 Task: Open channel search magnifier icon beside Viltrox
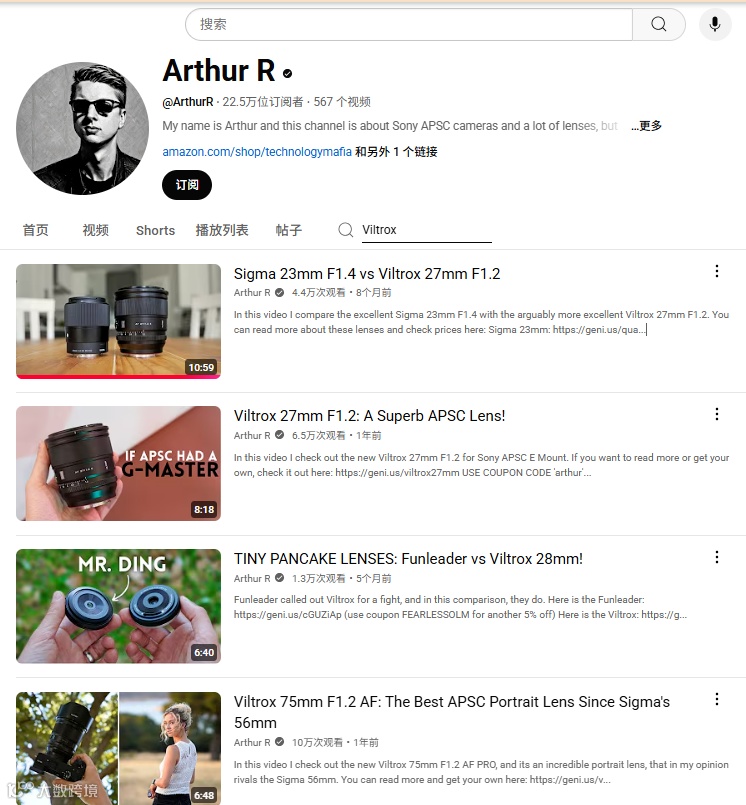[x=346, y=229]
